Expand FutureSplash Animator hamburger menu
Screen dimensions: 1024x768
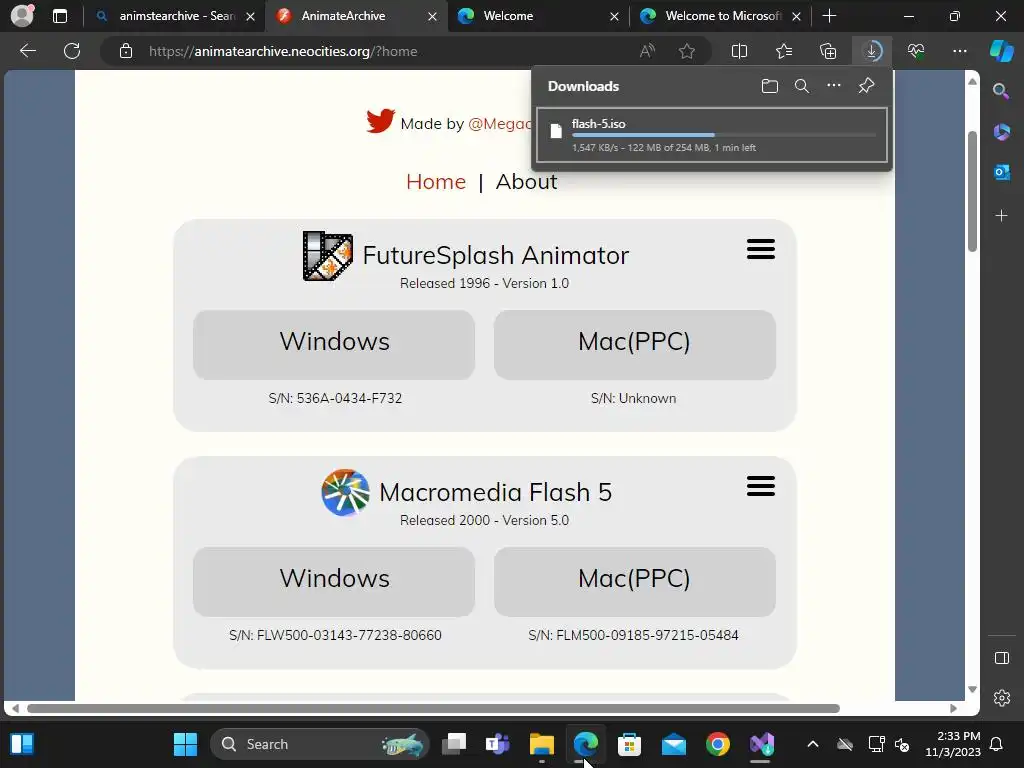(761, 249)
